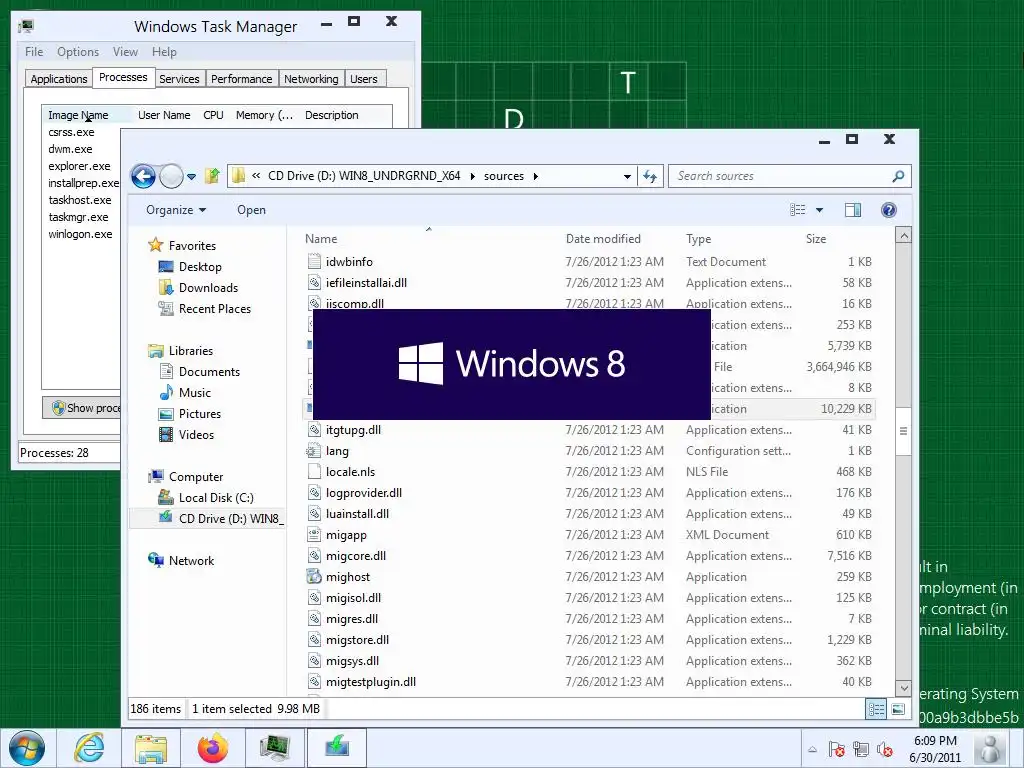Click the search magnifier icon
The width and height of the screenshot is (1024, 768).
pyautogui.click(x=899, y=176)
